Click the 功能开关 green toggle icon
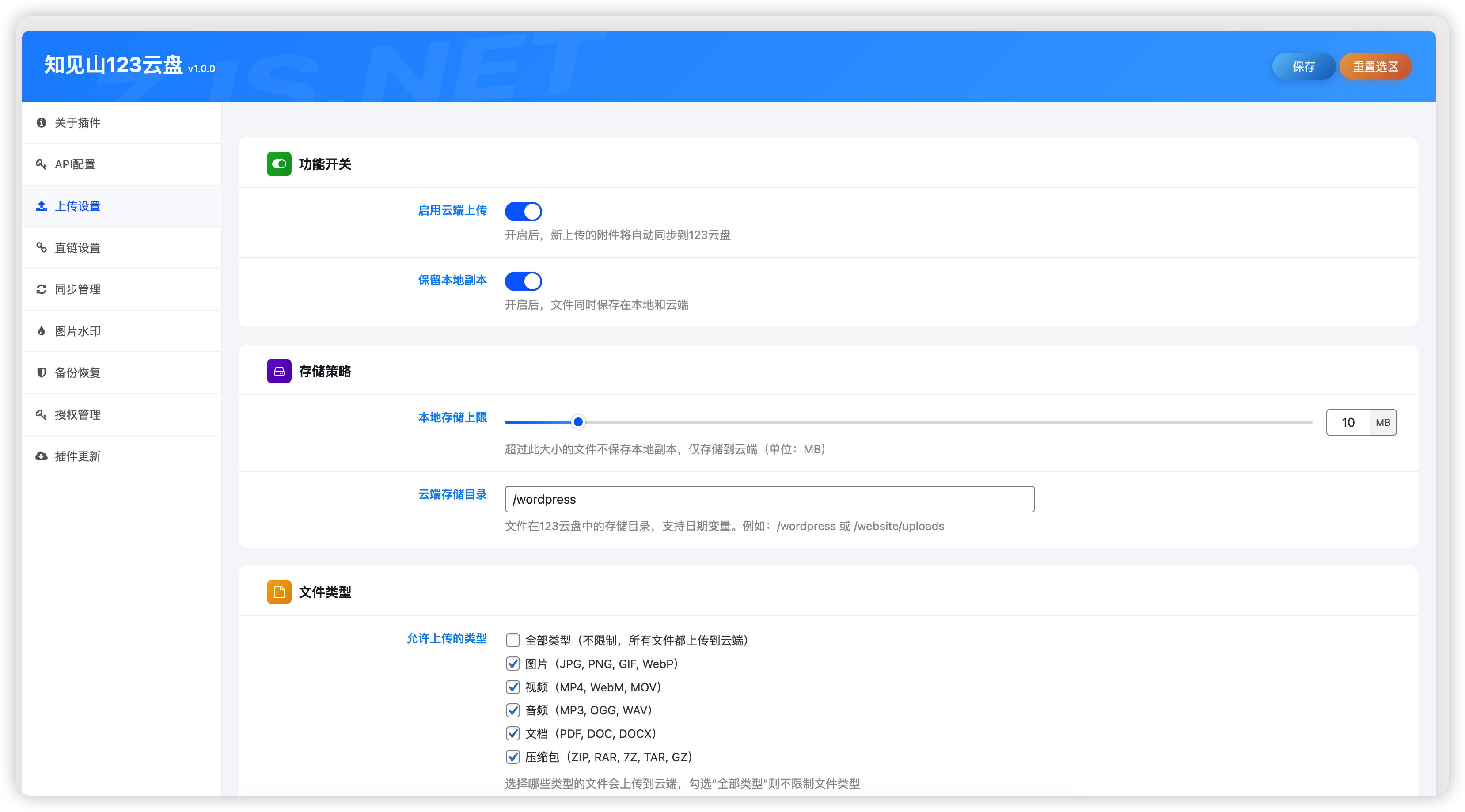 tap(279, 164)
